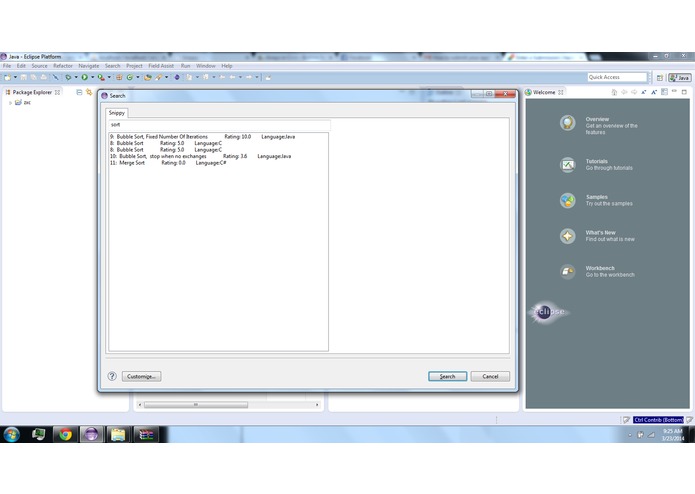The image size is (695, 494).
Task: Click the Back navigation arrow in main toolbar
Action: click(232, 77)
